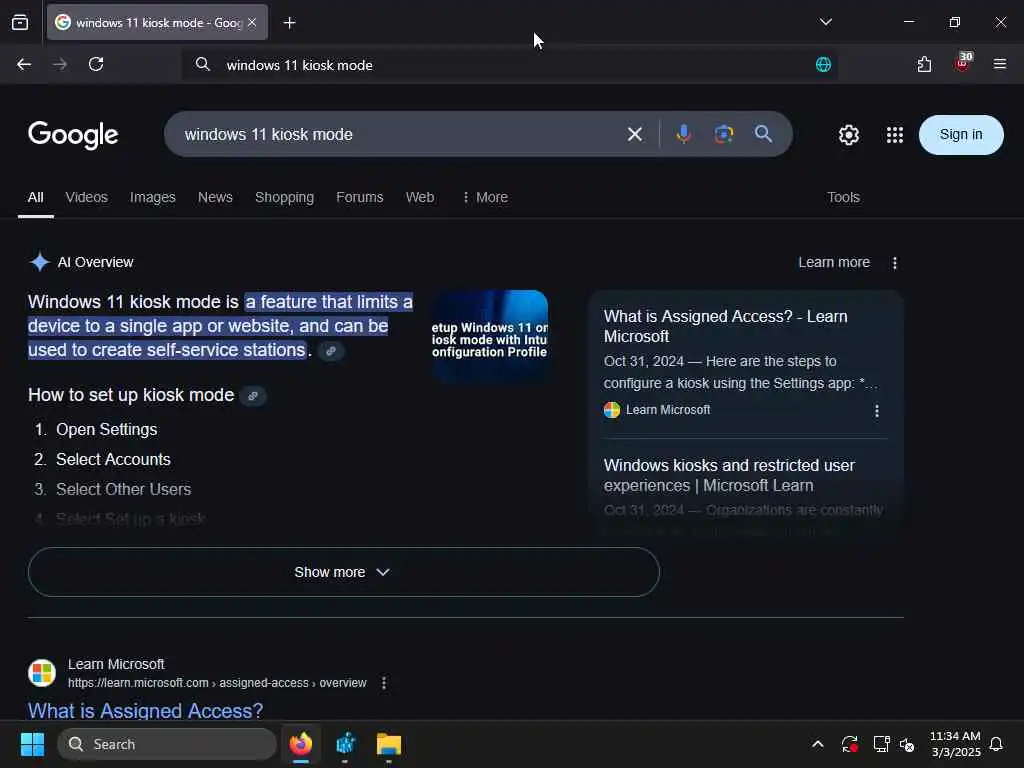The image size is (1024, 768).
Task: Open the list all tabs dropdown
Action: (825, 22)
